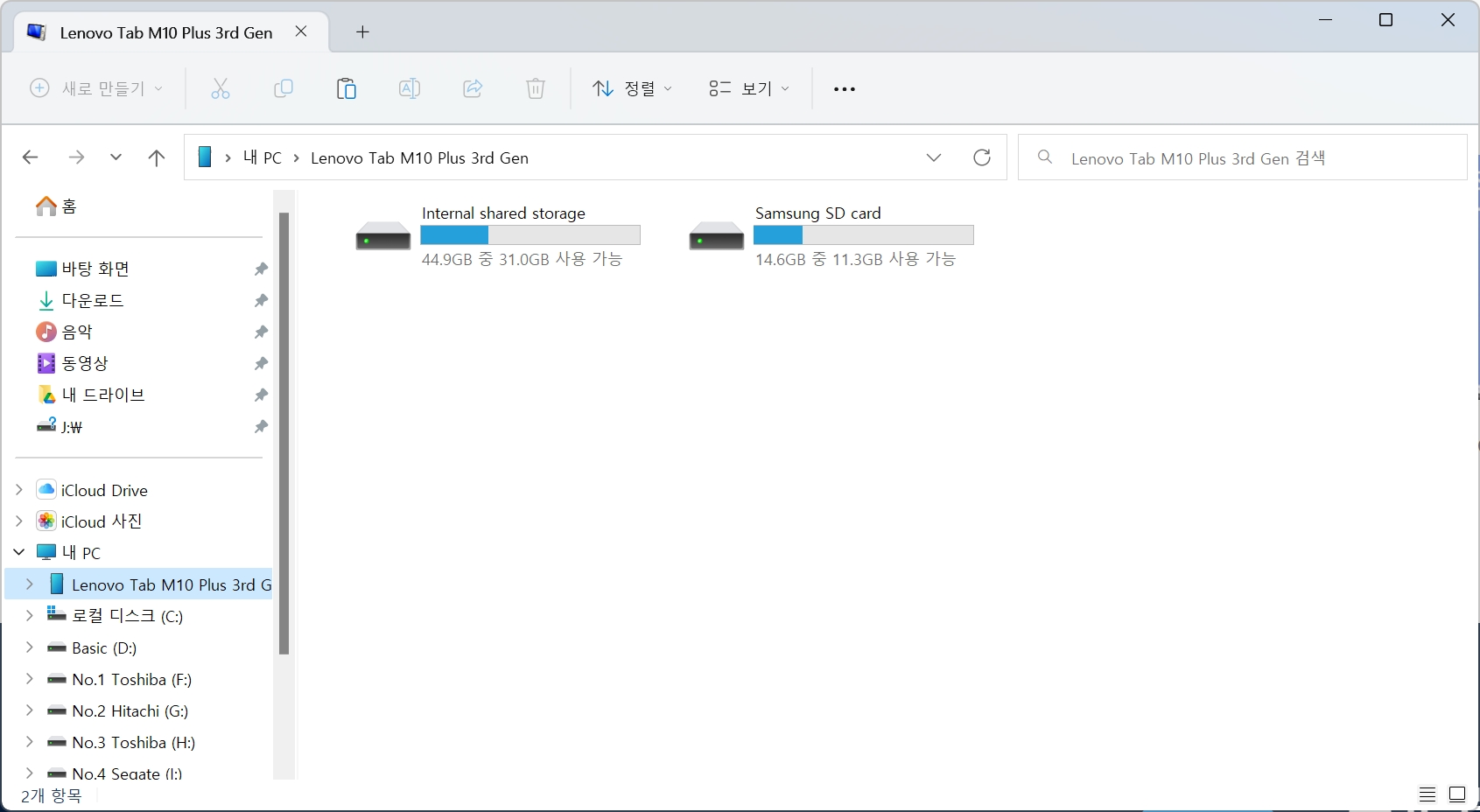Image resolution: width=1480 pixels, height=812 pixels.
Task: Unpin 바탕 화면 using its pin icon
Action: tap(261, 269)
